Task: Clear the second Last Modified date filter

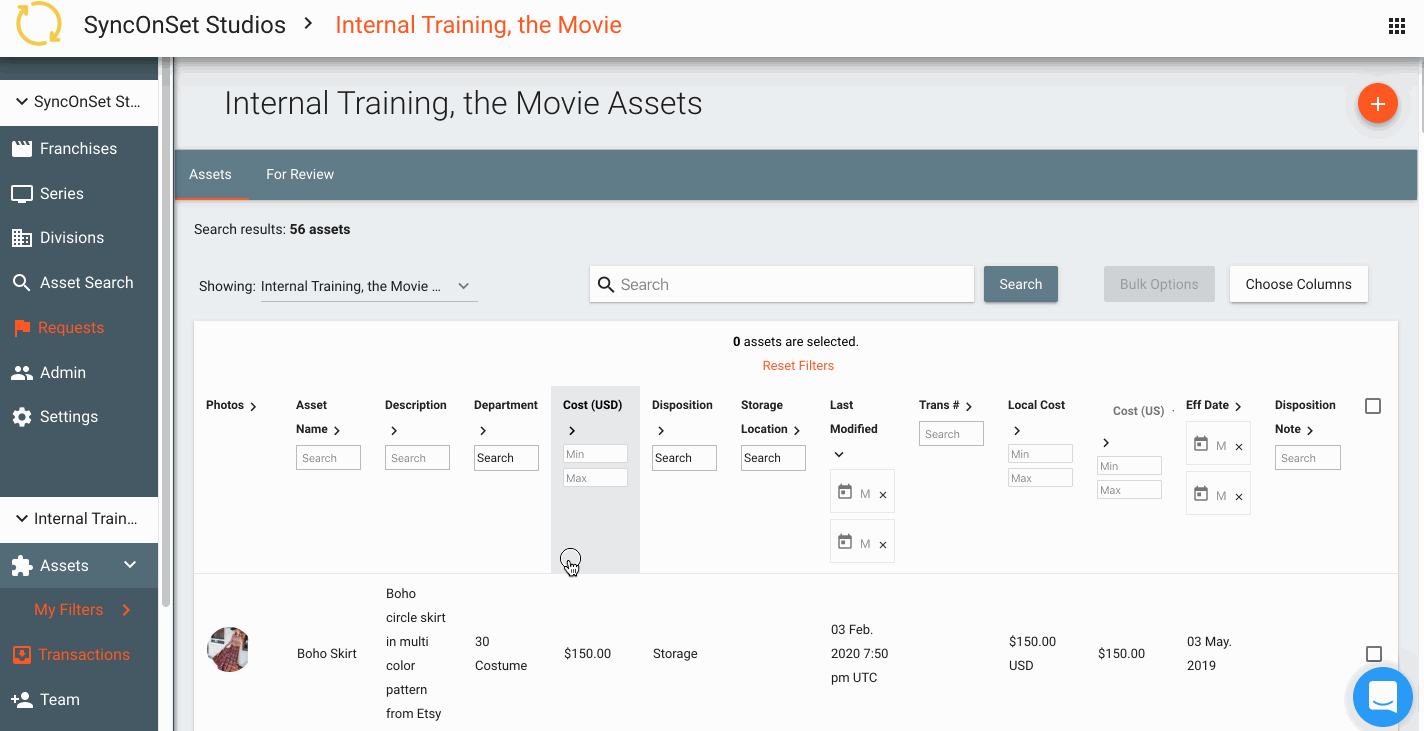Action: tap(883, 545)
